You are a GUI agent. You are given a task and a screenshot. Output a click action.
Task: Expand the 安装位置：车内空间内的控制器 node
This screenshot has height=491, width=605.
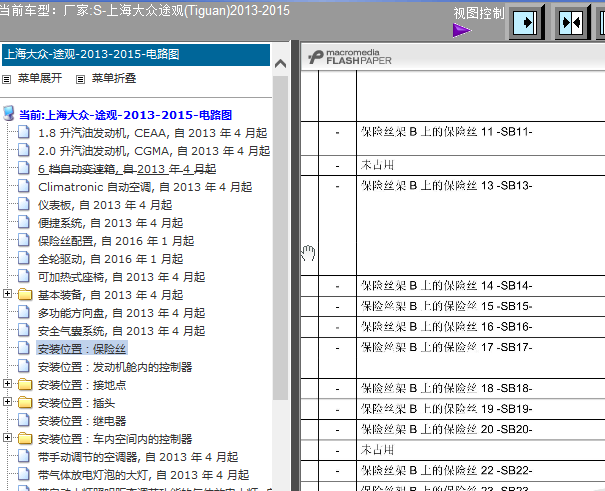tap(7, 438)
